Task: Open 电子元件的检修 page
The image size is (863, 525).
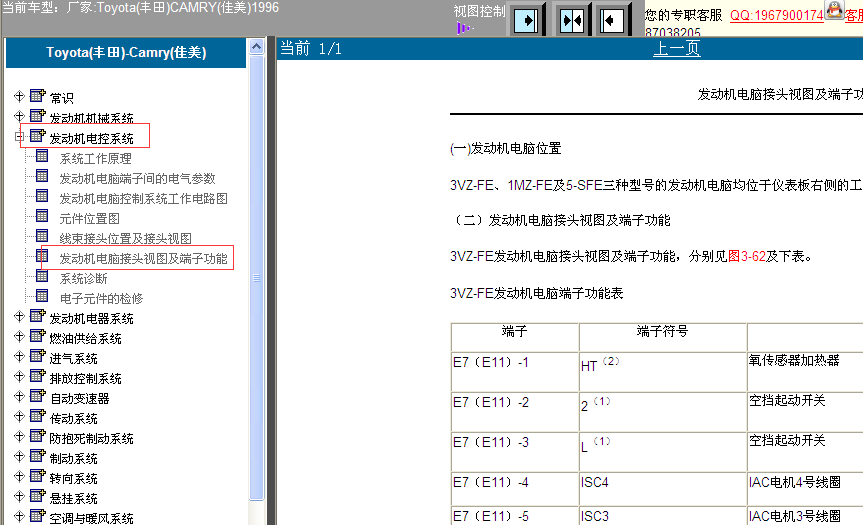Action: tap(101, 299)
